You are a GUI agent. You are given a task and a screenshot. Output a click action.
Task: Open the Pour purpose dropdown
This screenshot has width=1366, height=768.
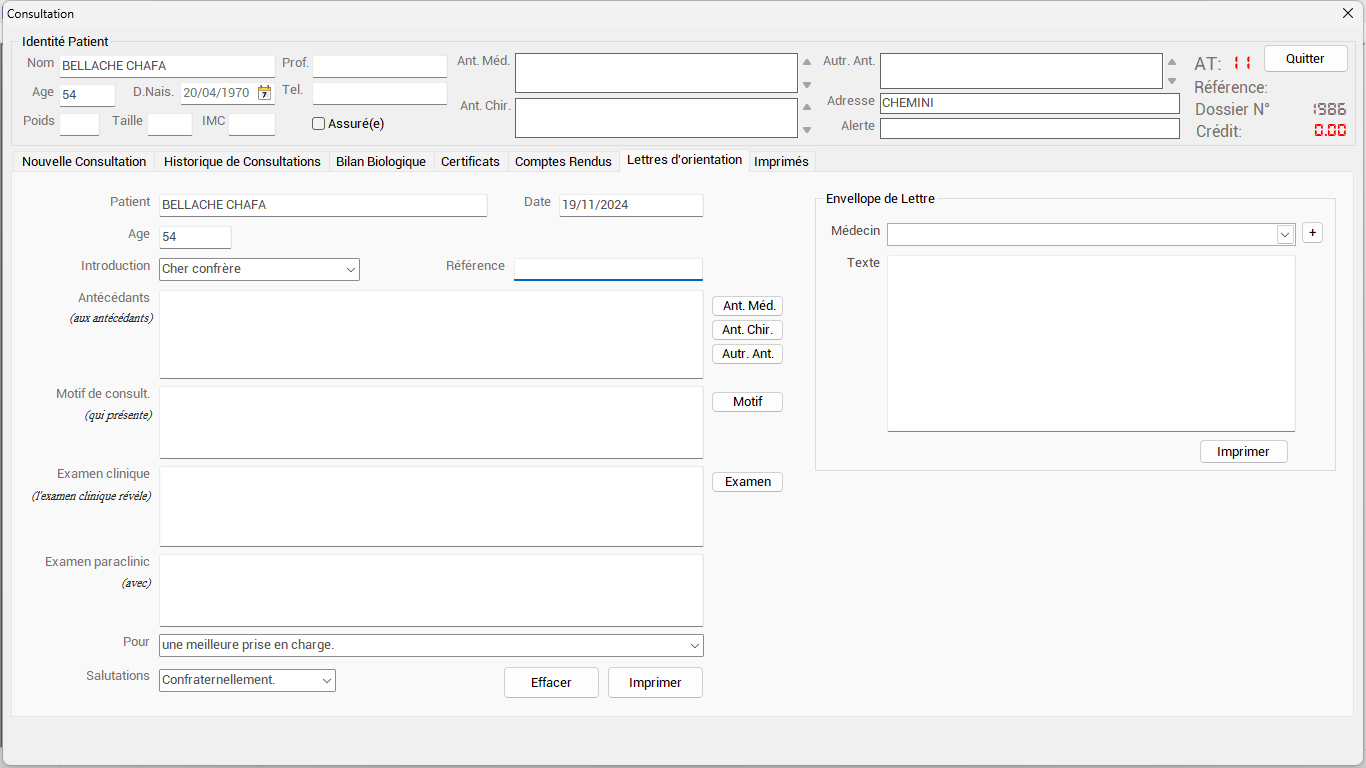(x=694, y=645)
